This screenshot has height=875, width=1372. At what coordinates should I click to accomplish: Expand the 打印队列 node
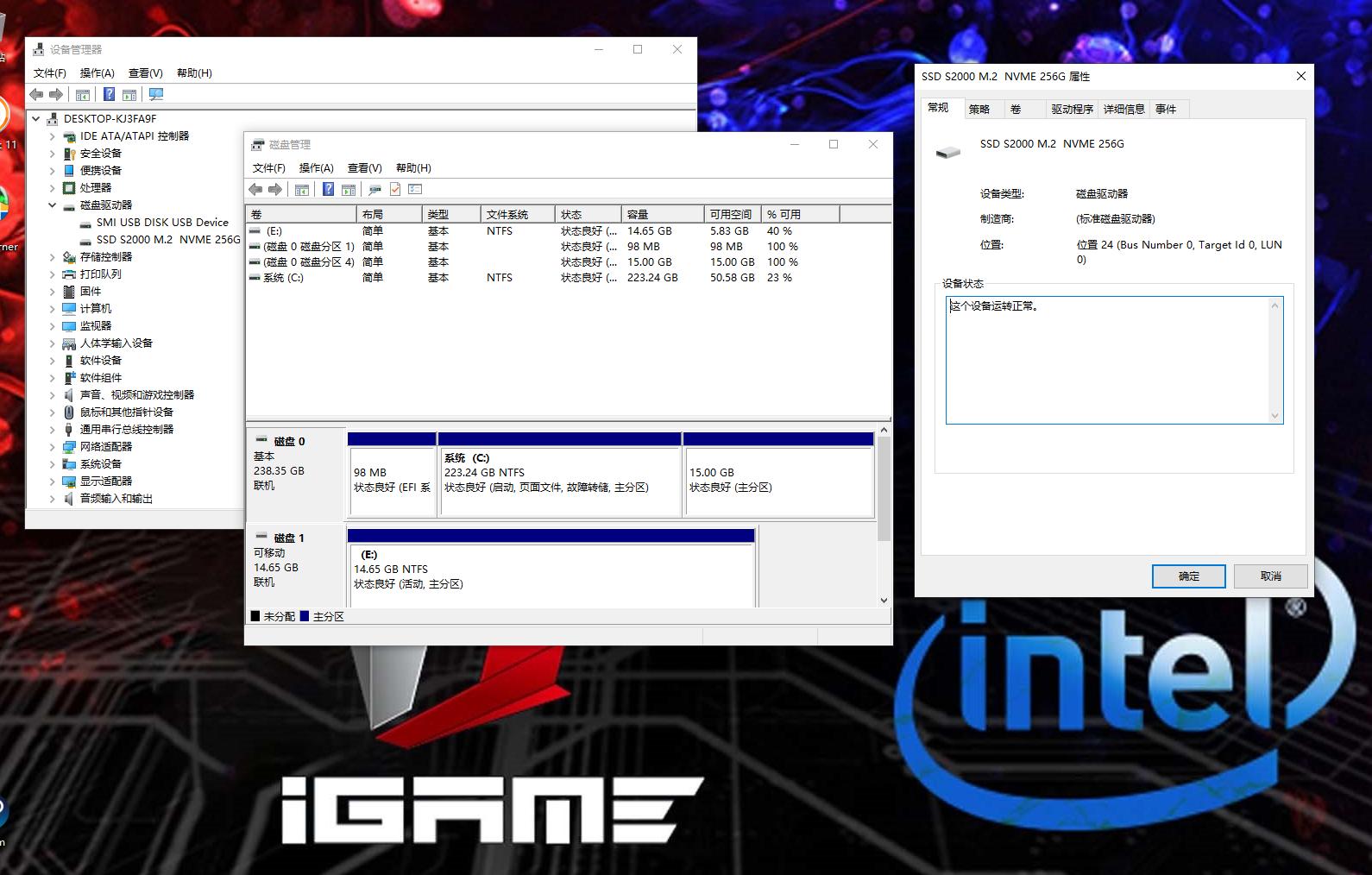click(x=52, y=274)
